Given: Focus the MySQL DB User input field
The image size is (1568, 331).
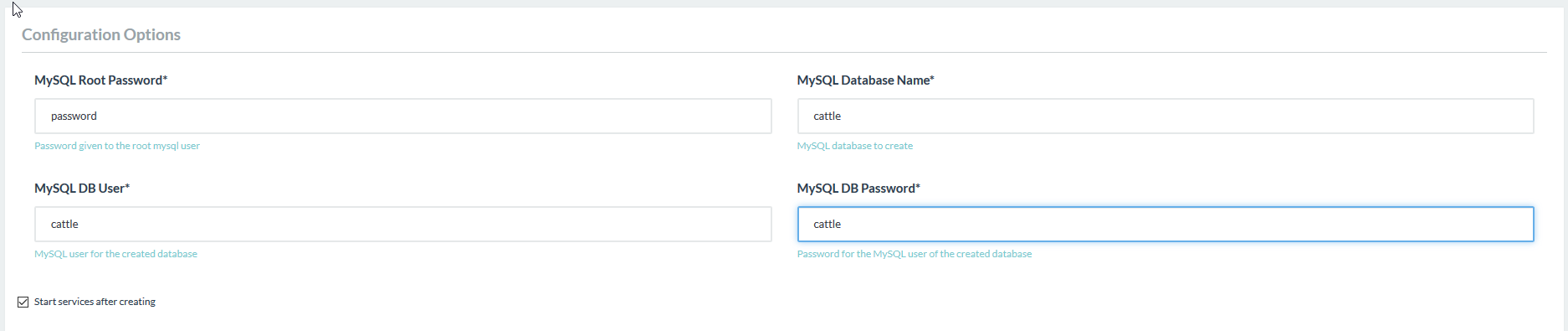Looking at the screenshot, I should click(x=402, y=224).
